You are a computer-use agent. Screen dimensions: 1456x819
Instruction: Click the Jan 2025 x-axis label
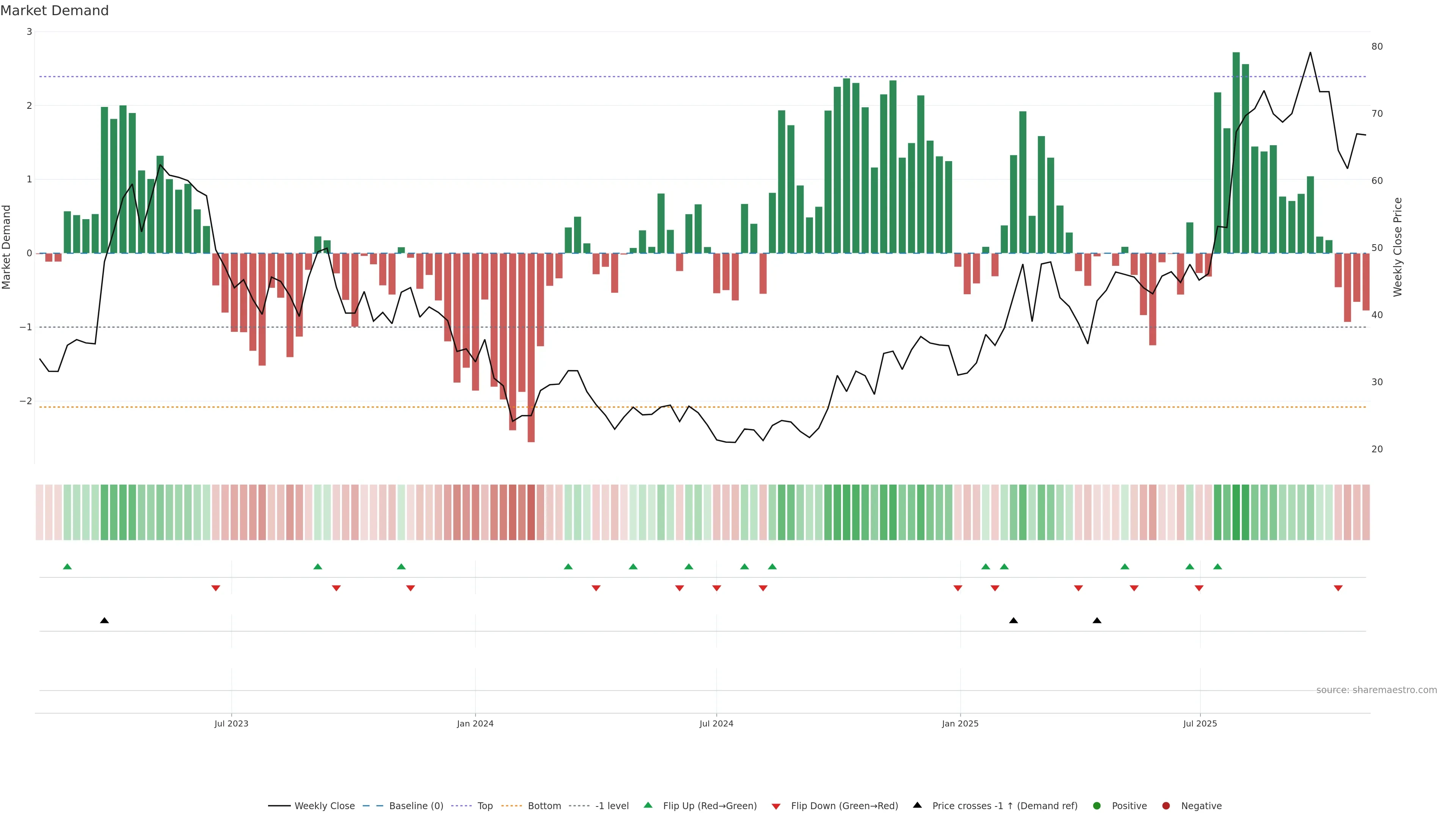click(x=960, y=723)
